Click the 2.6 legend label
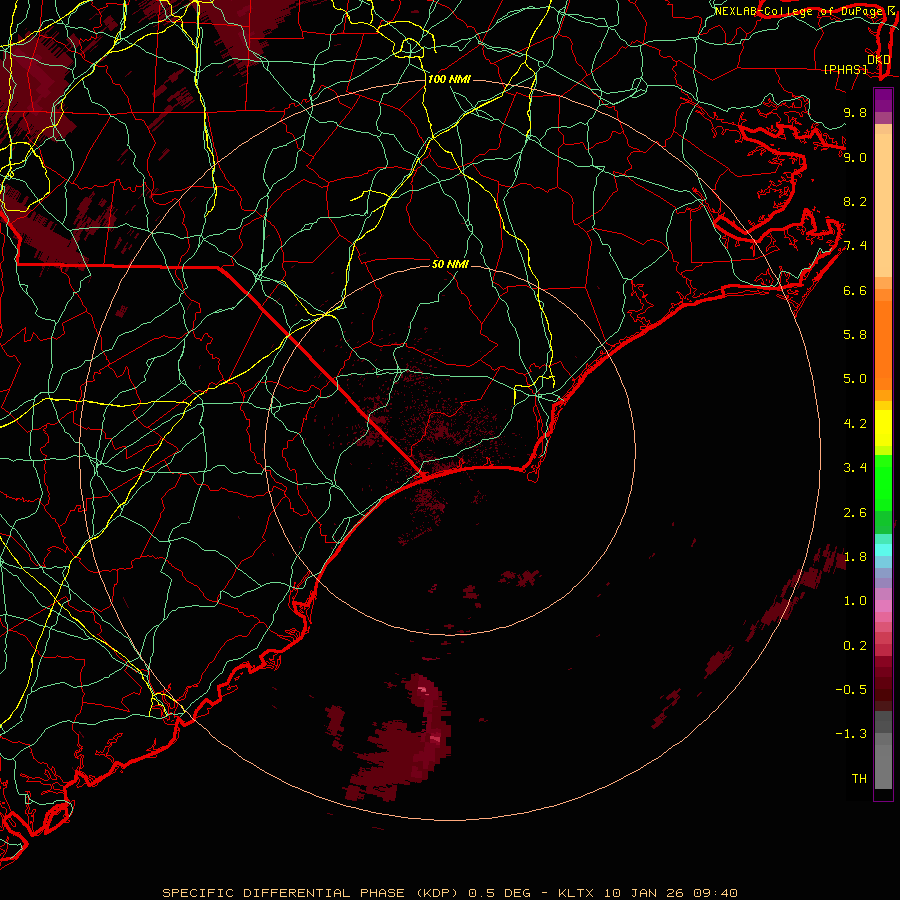 855,513
